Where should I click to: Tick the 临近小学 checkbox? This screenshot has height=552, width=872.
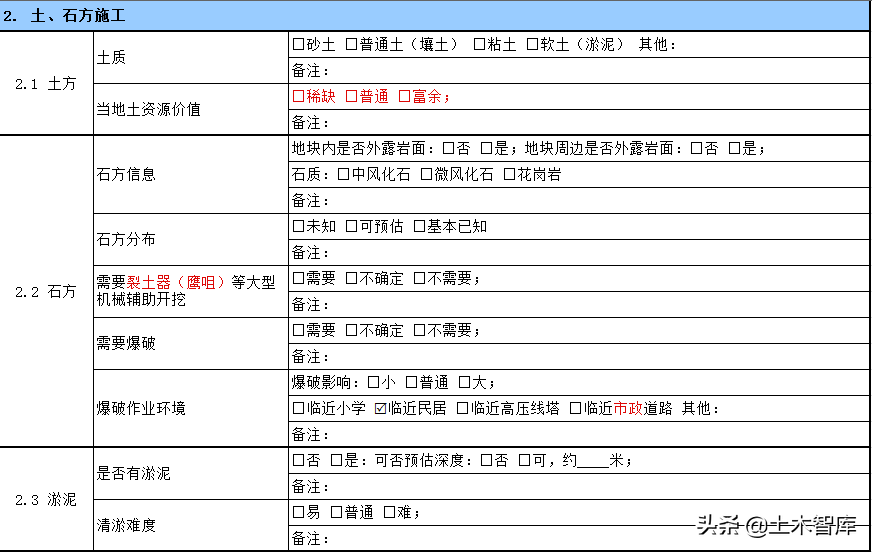(x=298, y=409)
